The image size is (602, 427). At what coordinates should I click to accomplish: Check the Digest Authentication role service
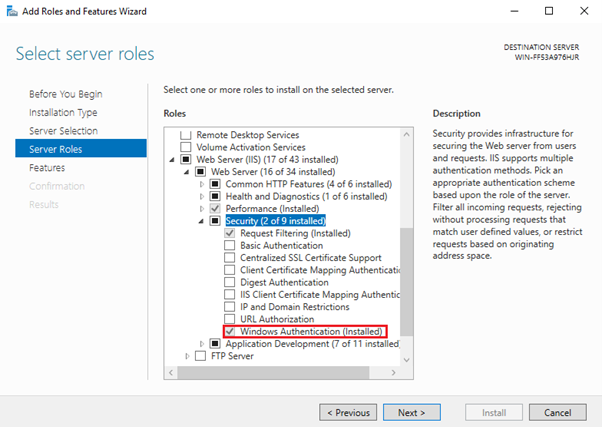click(230, 282)
